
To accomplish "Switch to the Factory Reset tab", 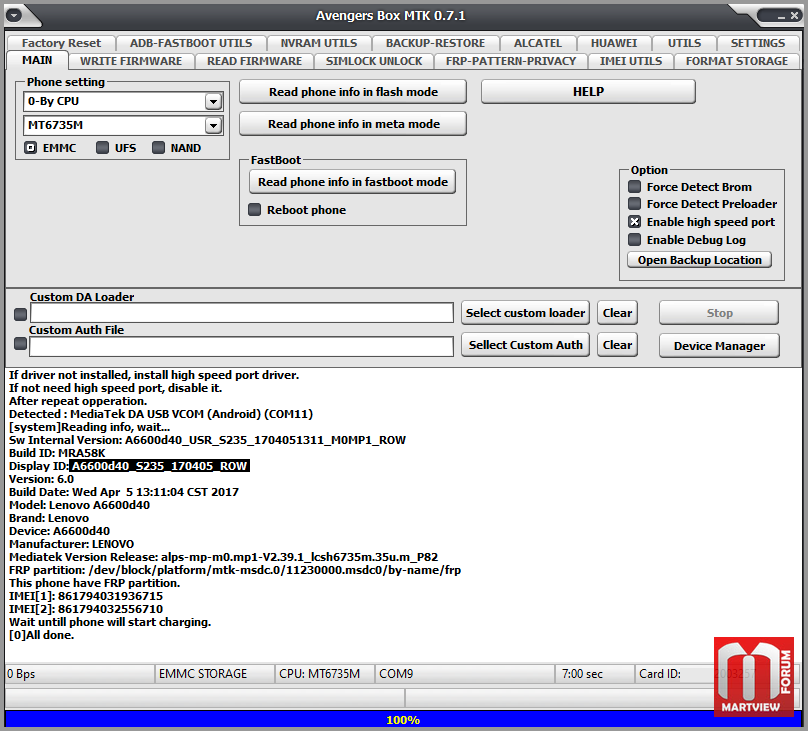I will (61, 43).
